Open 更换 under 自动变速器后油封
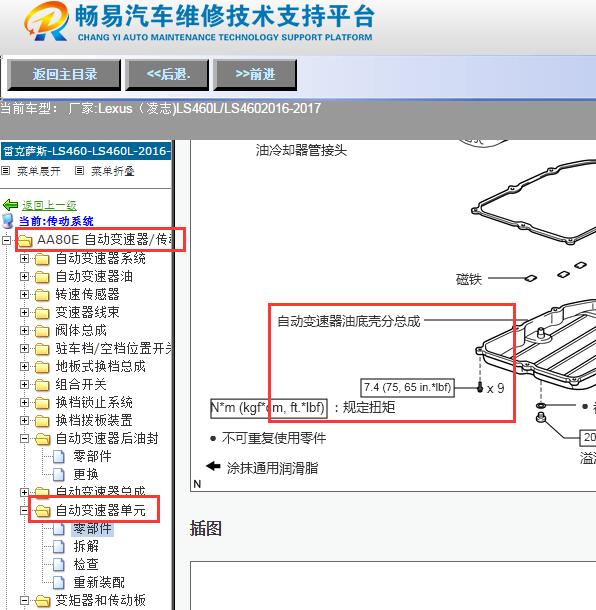 coord(86,474)
